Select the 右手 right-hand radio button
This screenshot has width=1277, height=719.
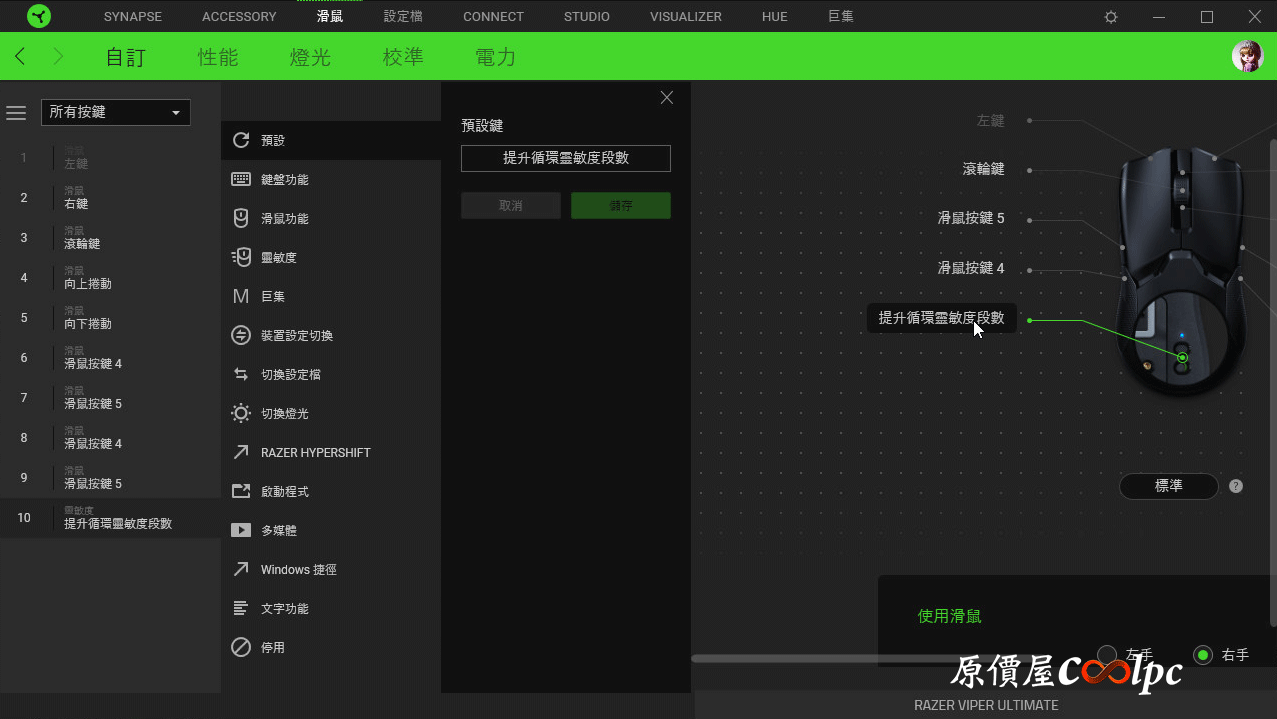click(1203, 655)
